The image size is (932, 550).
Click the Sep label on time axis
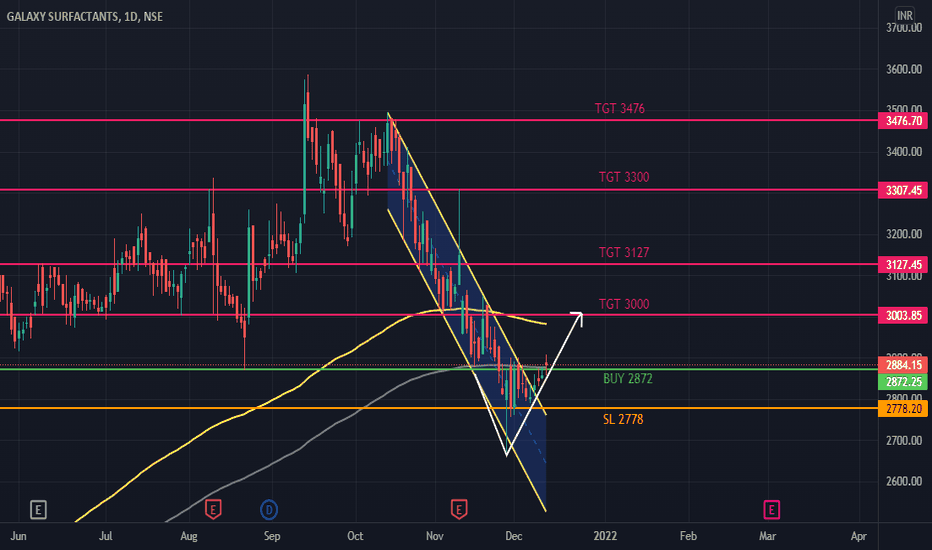pos(272,536)
